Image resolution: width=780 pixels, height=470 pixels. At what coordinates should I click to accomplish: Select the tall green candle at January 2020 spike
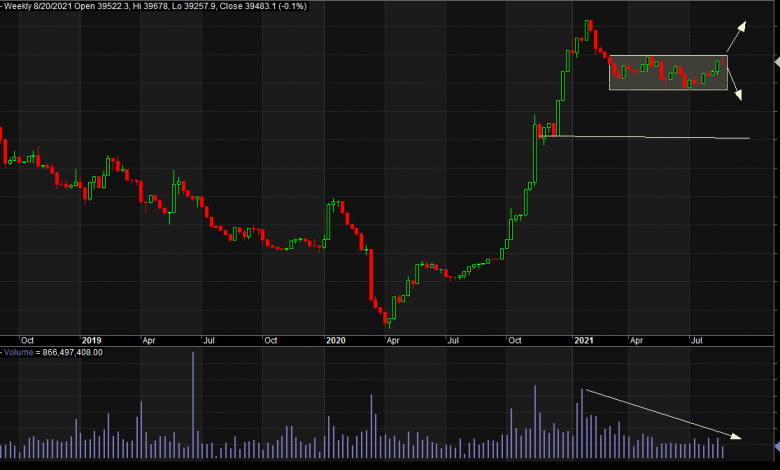[328, 220]
